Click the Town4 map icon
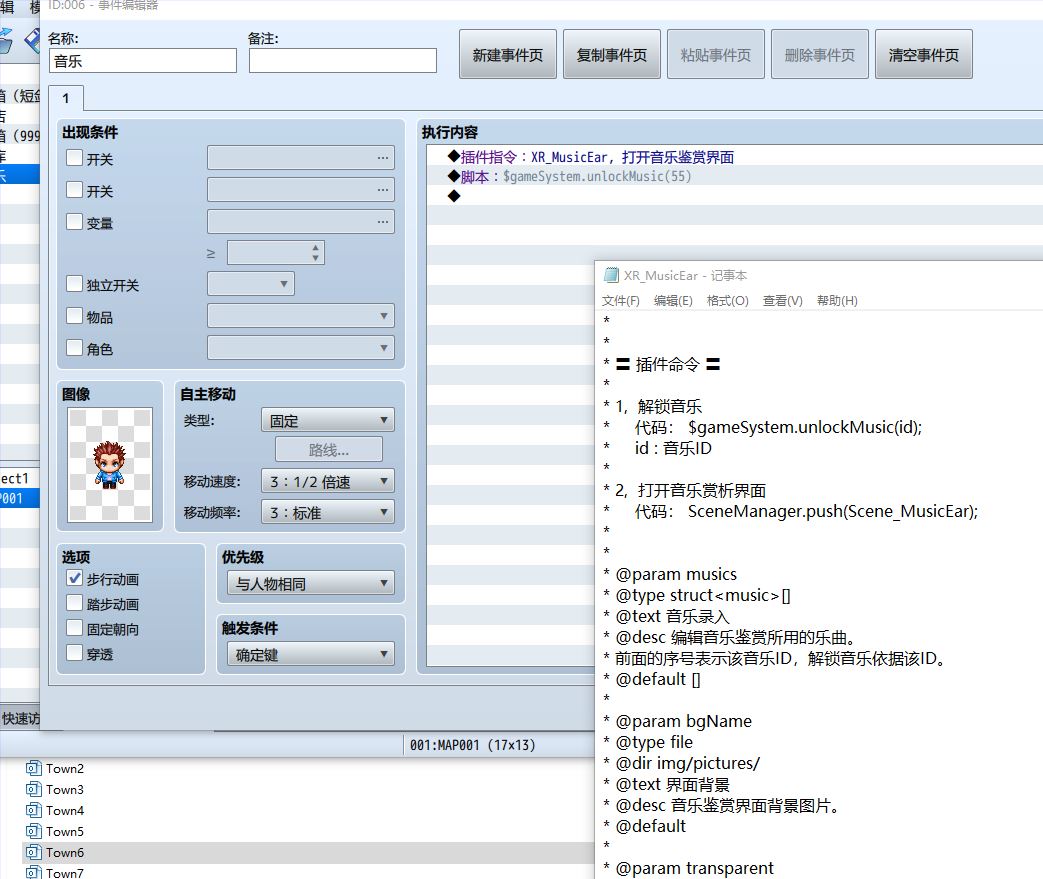This screenshot has height=879, width=1043. [33, 810]
